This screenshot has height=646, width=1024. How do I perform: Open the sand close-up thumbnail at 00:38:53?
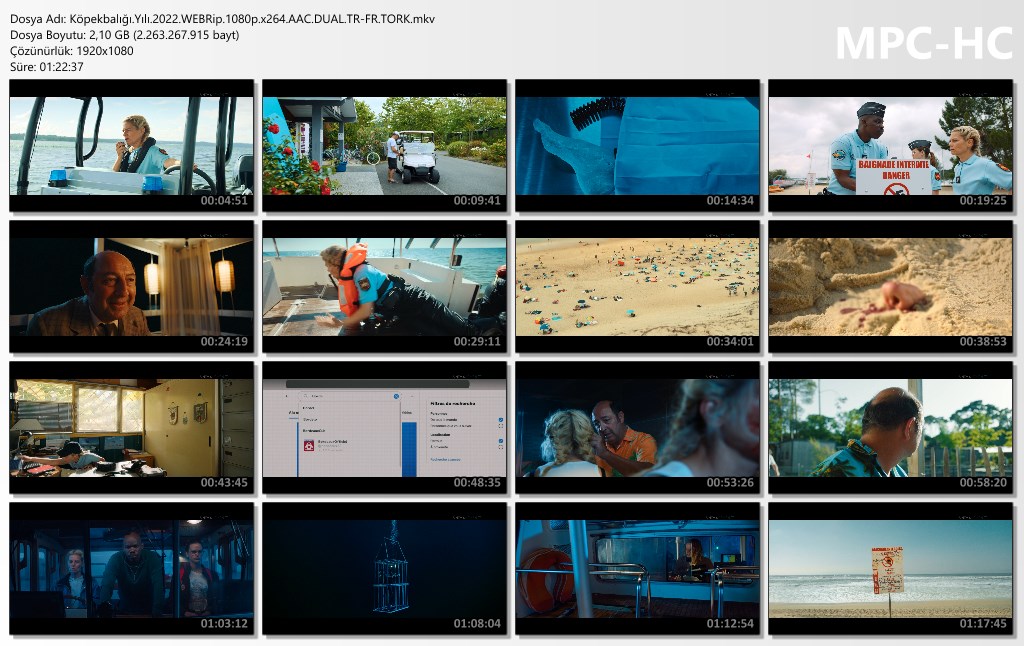pyautogui.click(x=890, y=287)
